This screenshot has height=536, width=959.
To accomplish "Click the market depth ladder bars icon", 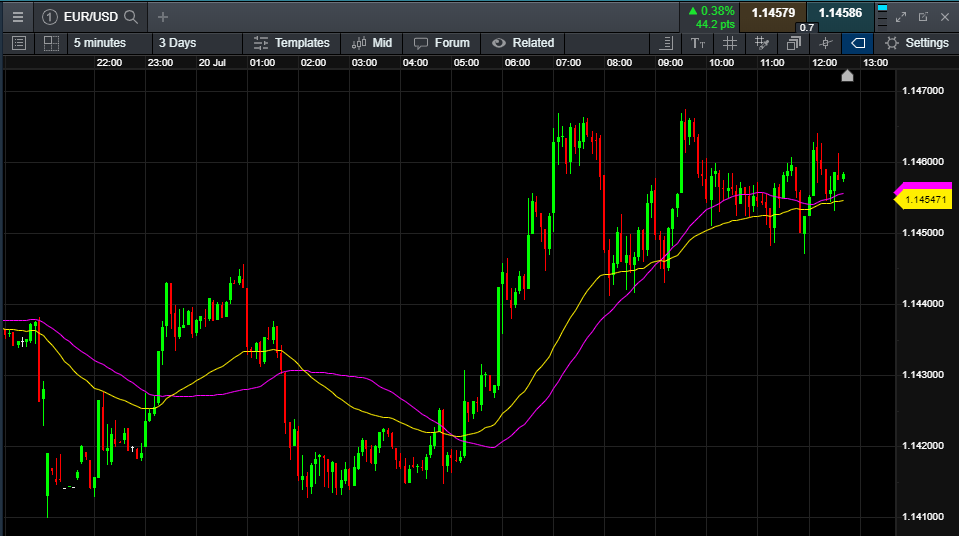I will click(x=882, y=16).
